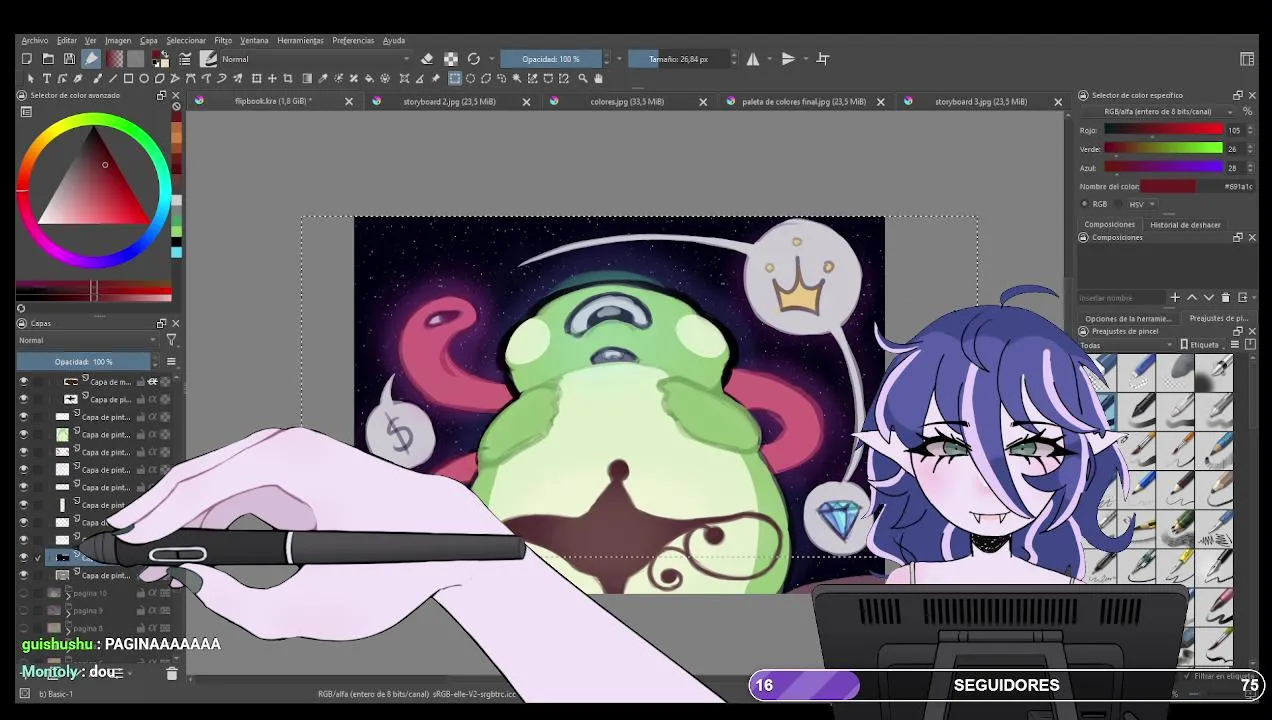Click the reload brush preset icon
Screen dimensions: 1272x720
(474, 59)
